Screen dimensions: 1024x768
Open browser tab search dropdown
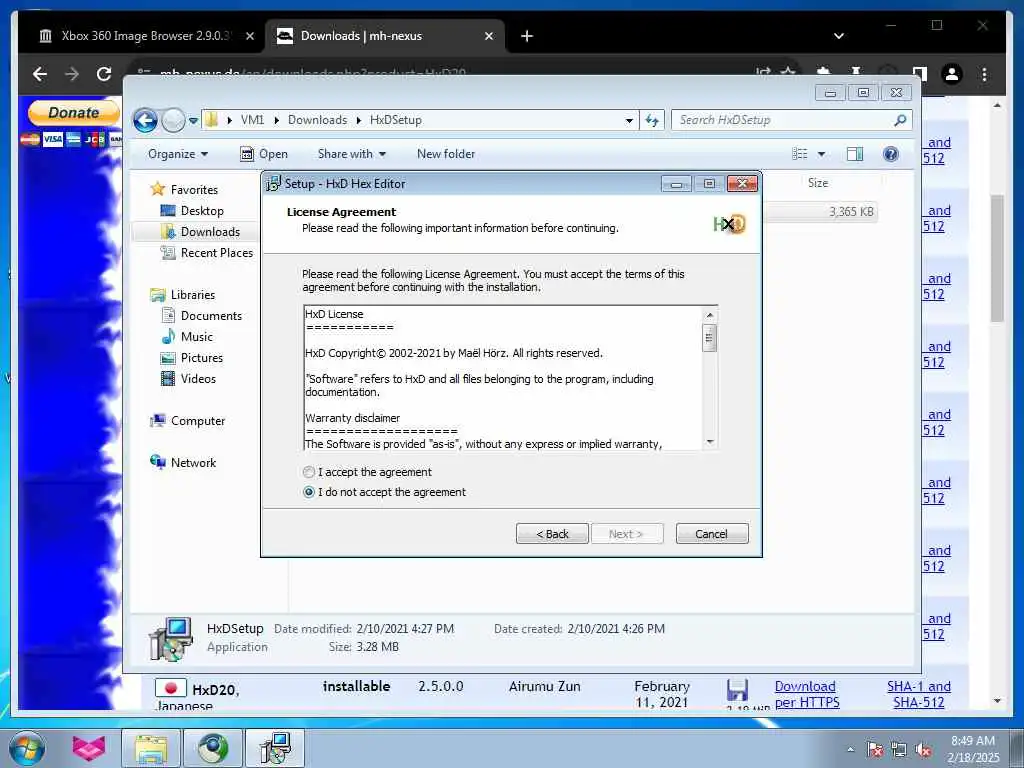tap(839, 36)
